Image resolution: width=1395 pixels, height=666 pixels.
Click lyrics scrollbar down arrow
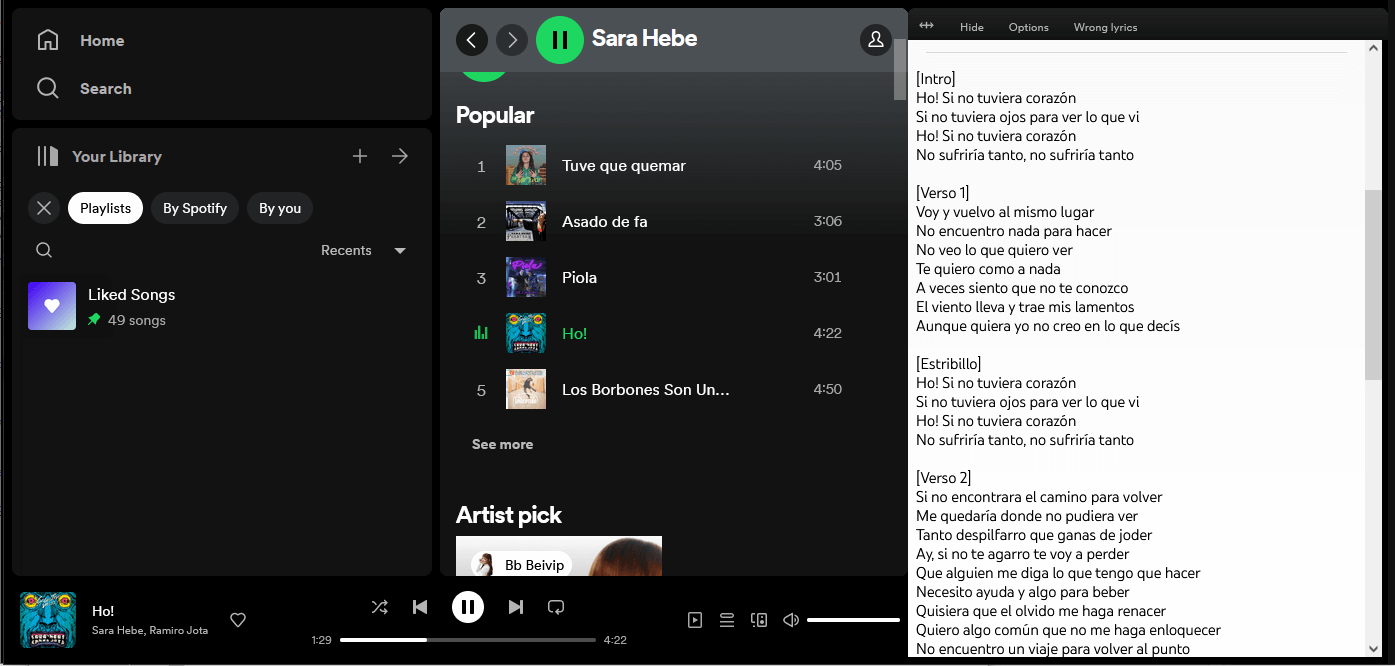point(1372,648)
